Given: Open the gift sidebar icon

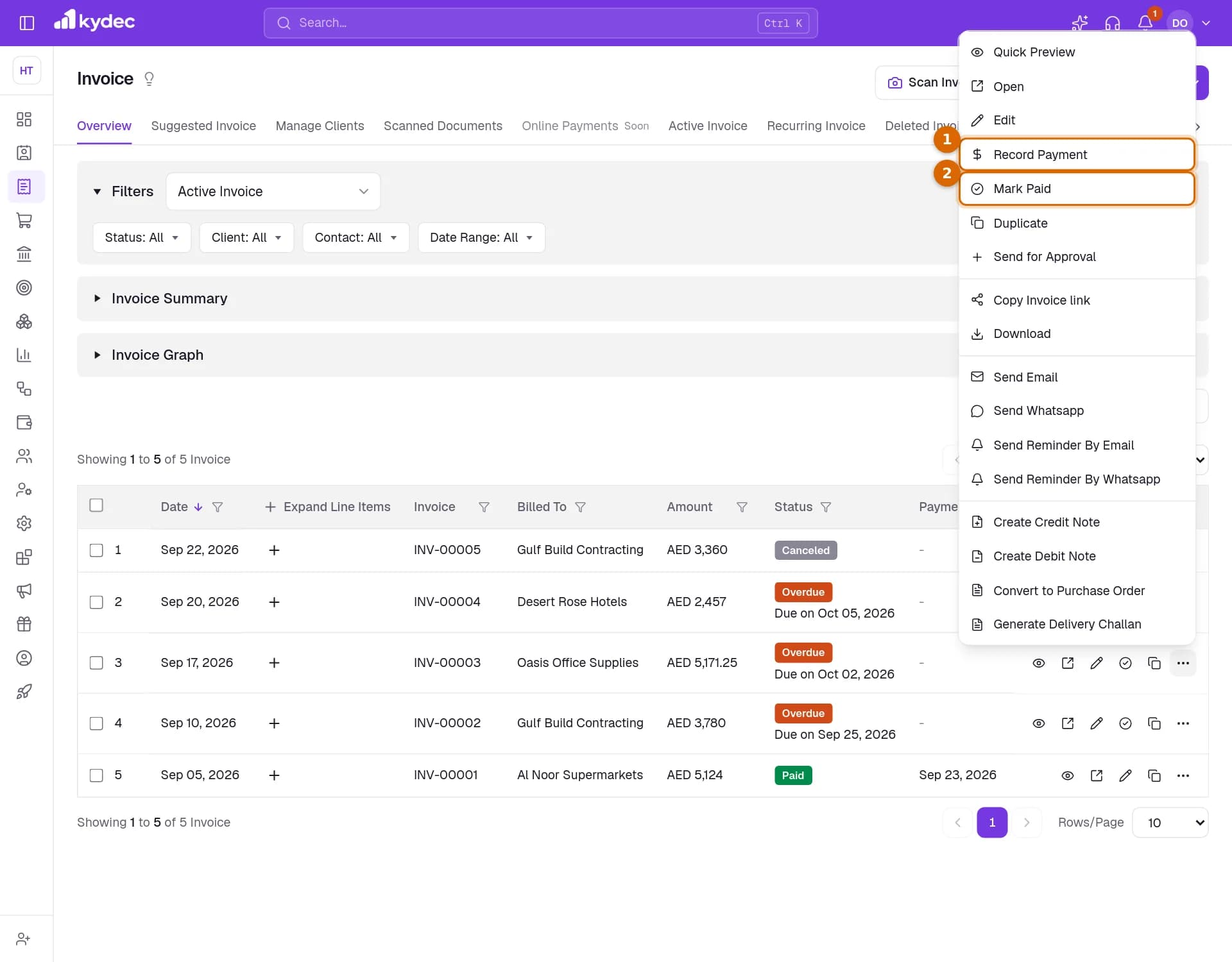Looking at the screenshot, I should (x=24, y=624).
